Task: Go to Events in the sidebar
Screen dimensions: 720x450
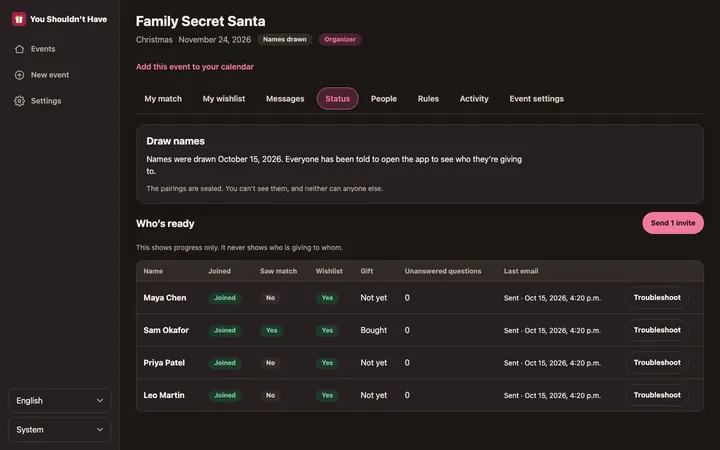Action: tap(43, 49)
